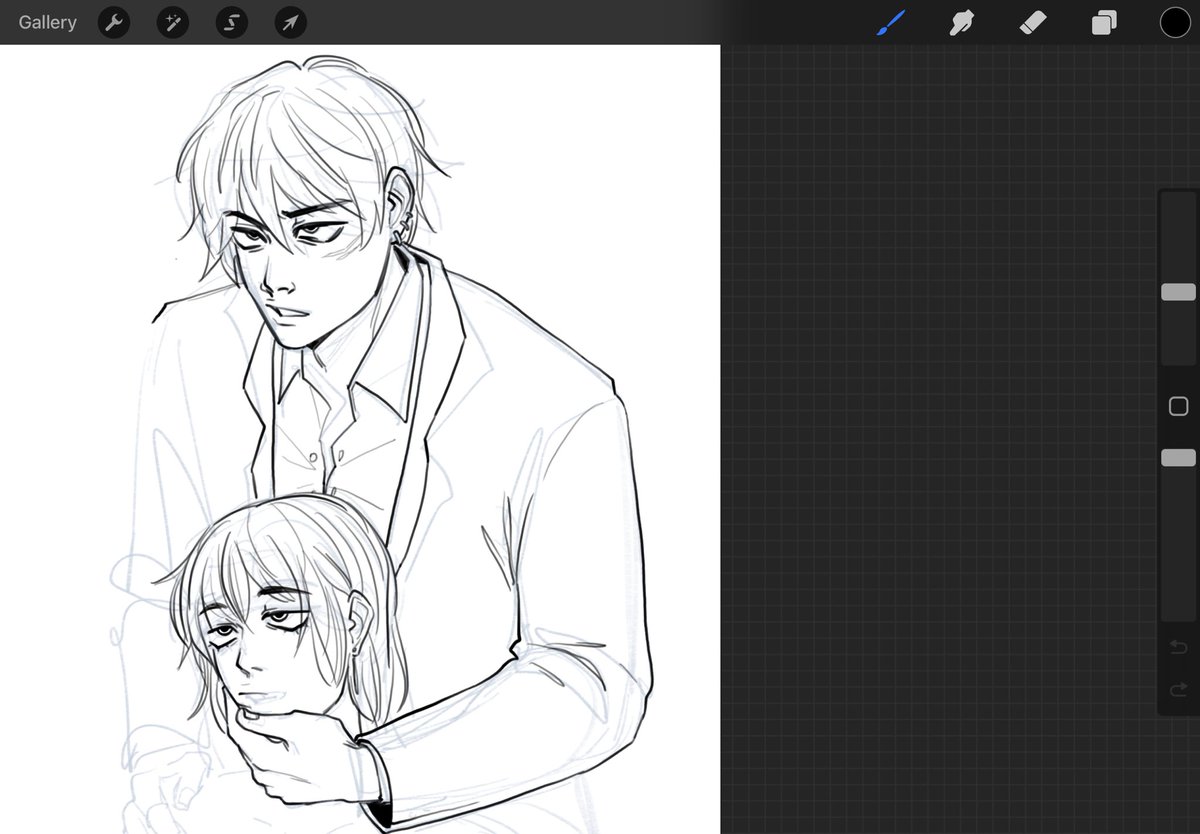Activate the Transform arrow tool
1200x834 pixels.
291,22
